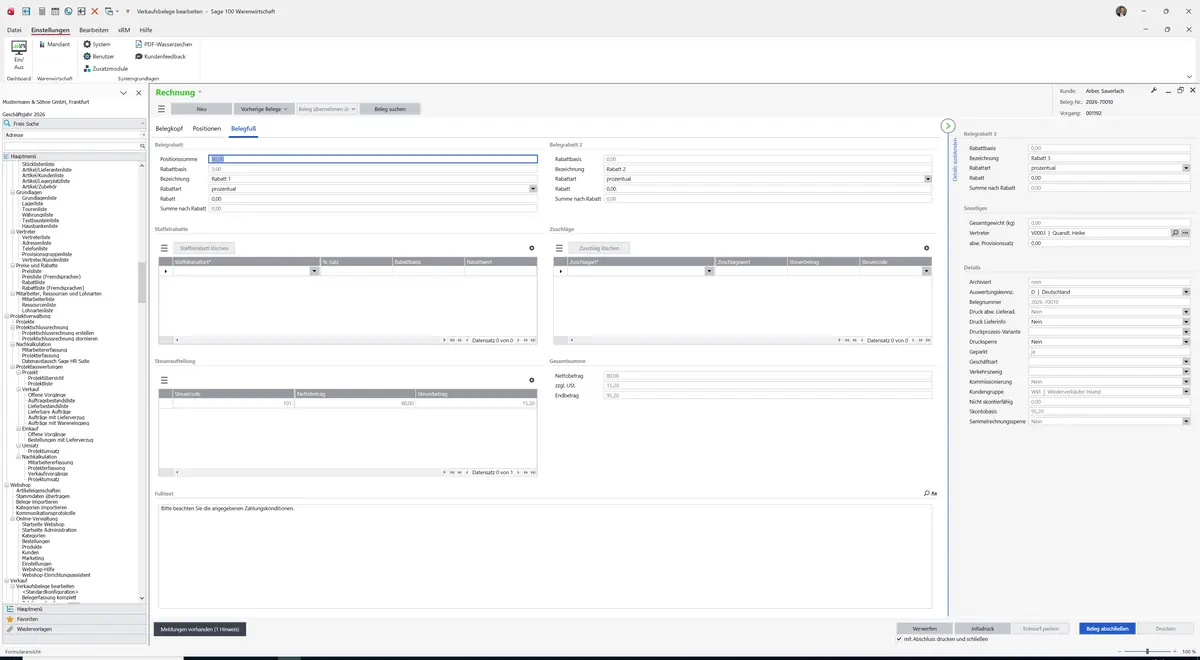Click the Fußtext search and font icon
The image size is (1200, 660).
pos(930,494)
